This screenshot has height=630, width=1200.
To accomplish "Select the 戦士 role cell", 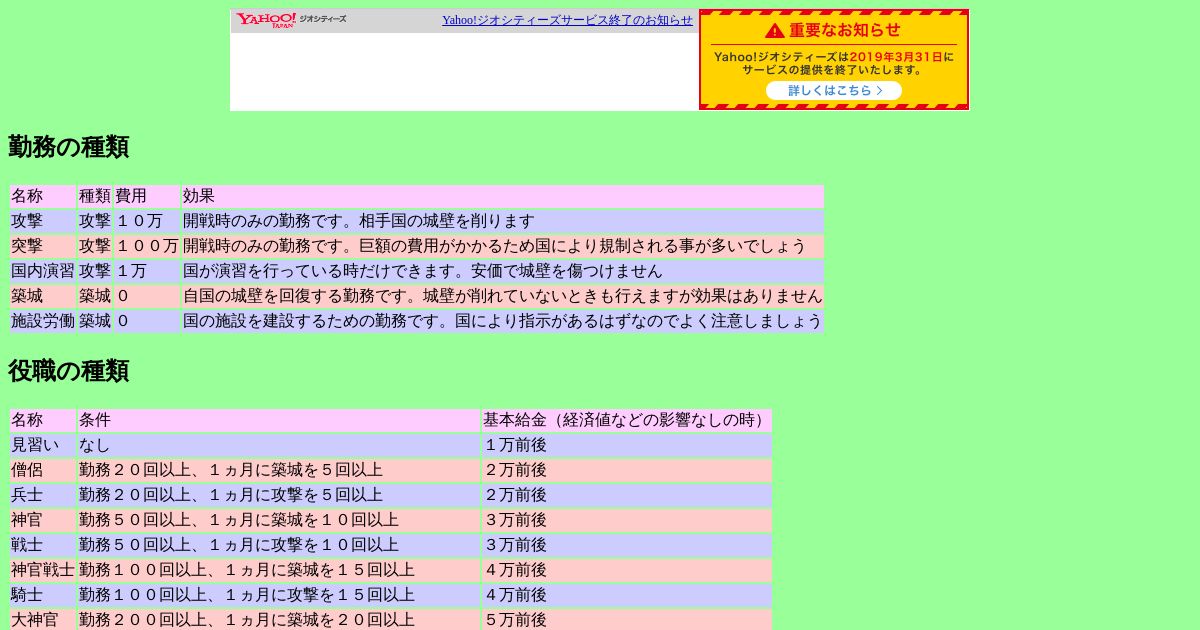I will pyautogui.click(x=43, y=545).
